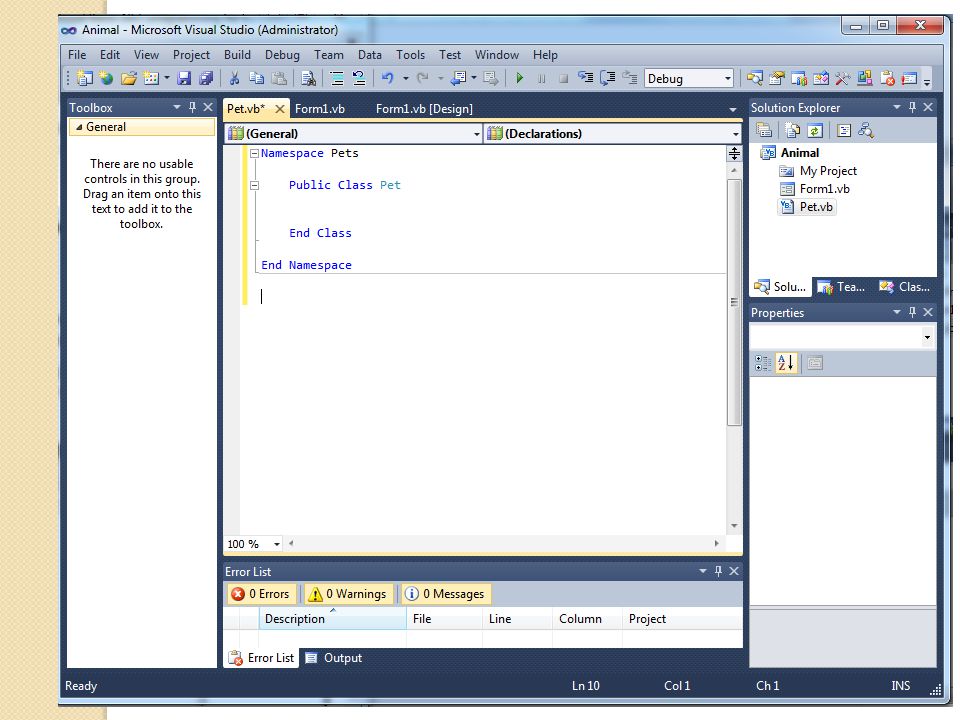Open the Add New Item dropdown arrow
Screen dimensions: 960x720
tap(167, 78)
